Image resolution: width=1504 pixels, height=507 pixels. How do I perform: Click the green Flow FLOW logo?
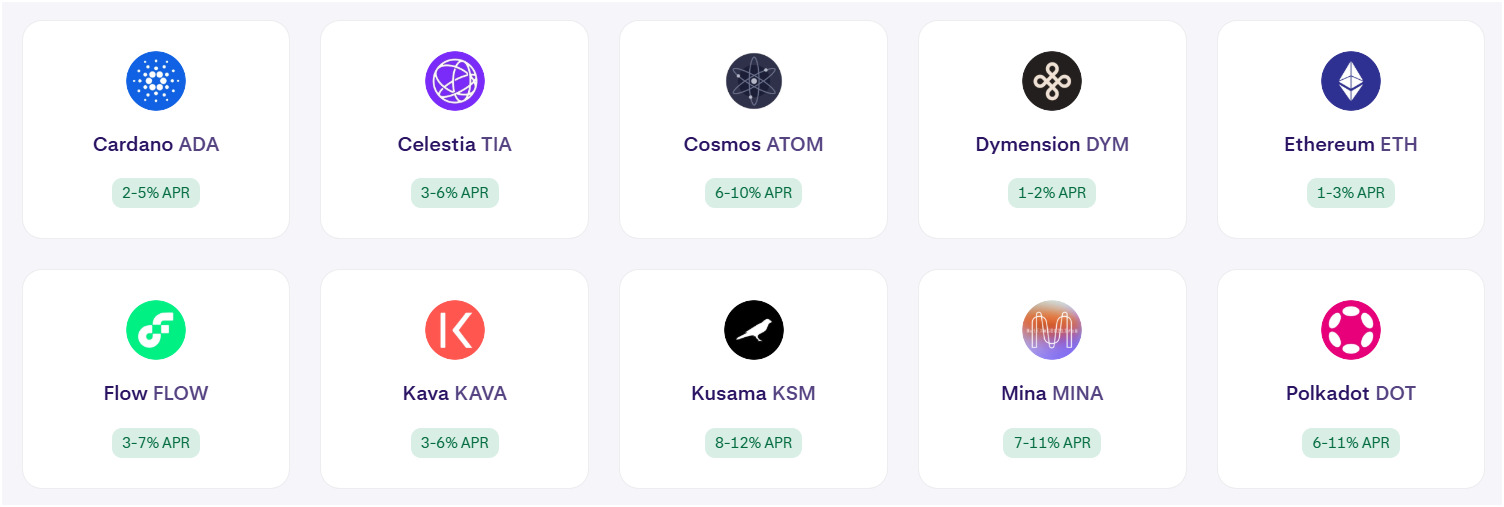pos(156,330)
